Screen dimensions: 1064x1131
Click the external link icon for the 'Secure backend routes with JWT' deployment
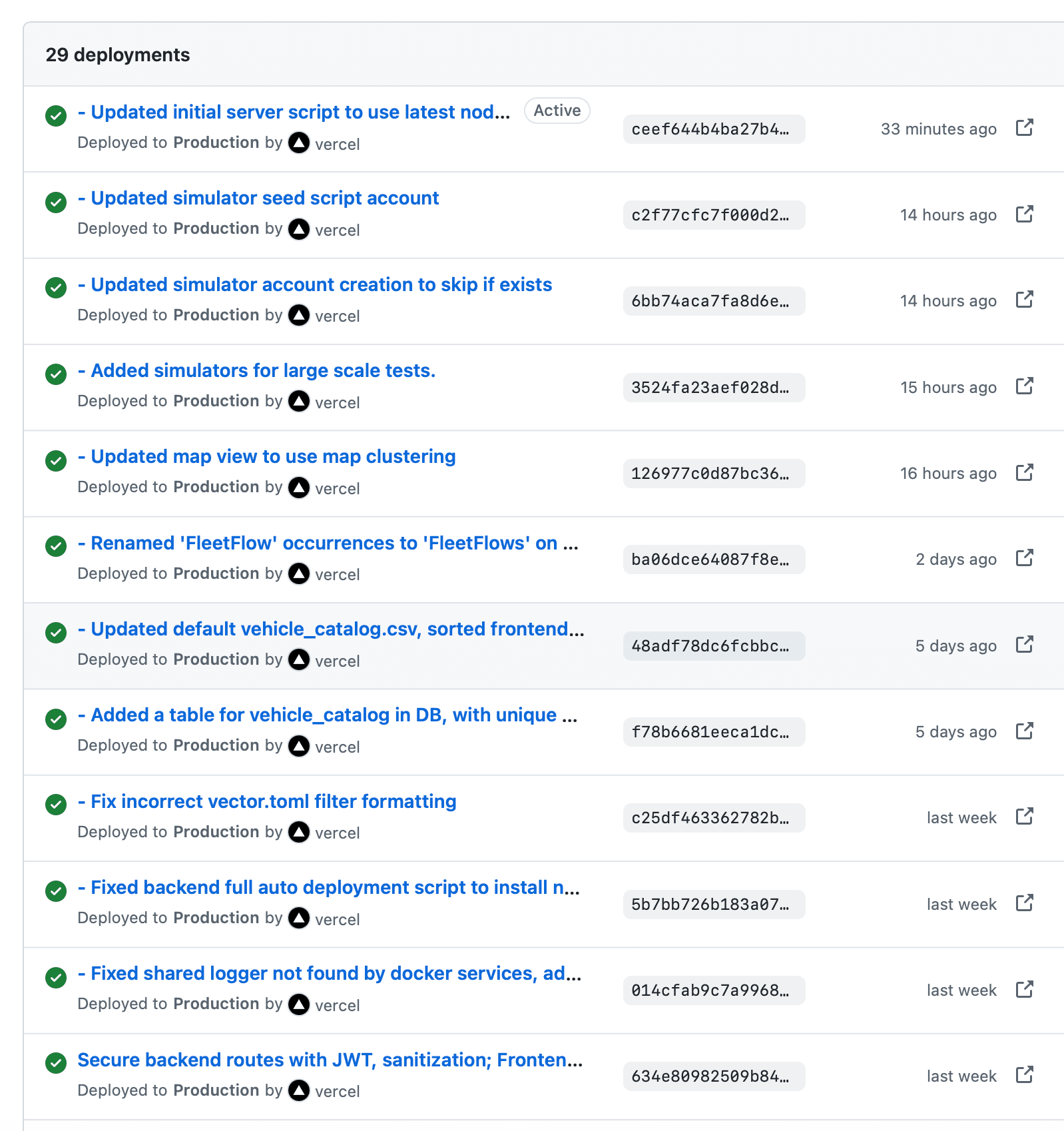click(1025, 1075)
